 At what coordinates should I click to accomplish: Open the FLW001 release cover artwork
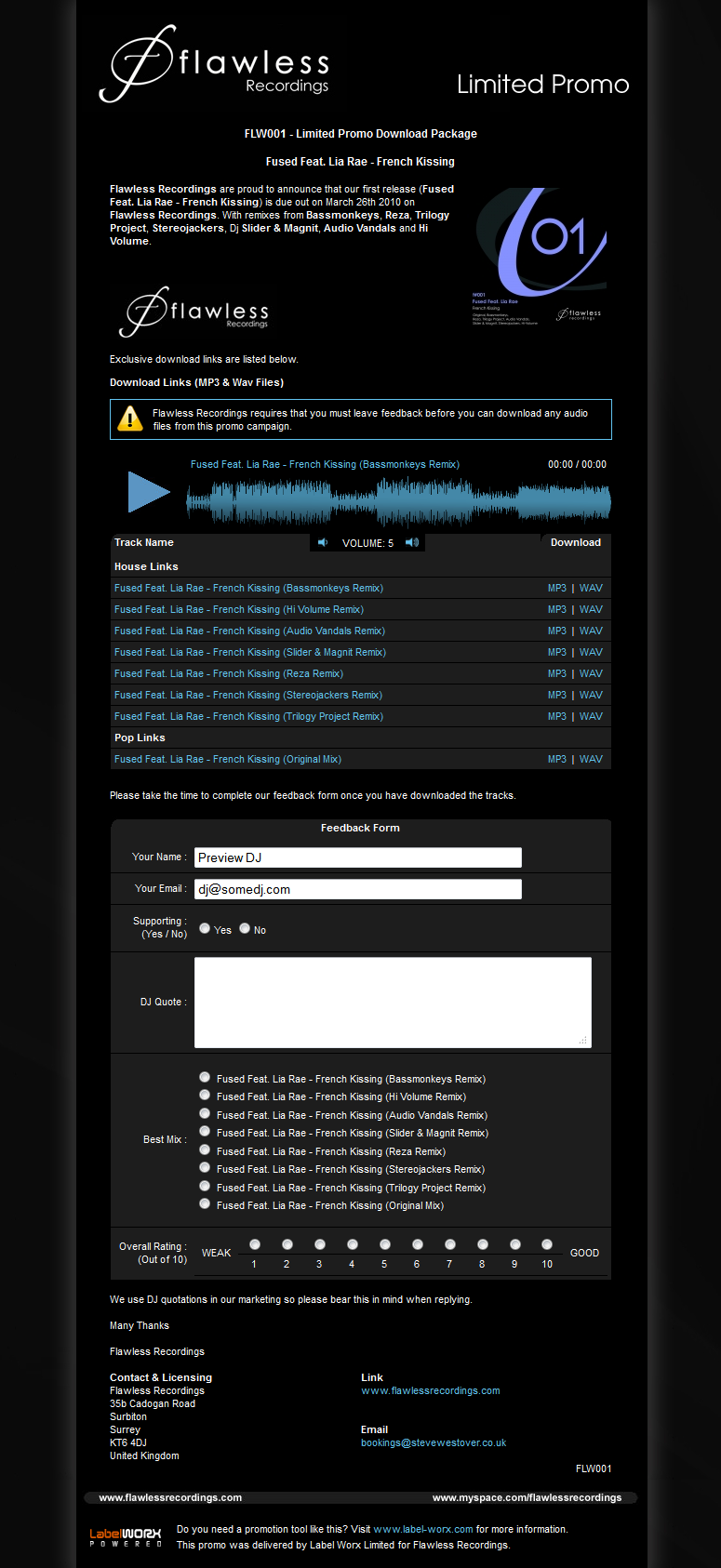click(x=540, y=256)
